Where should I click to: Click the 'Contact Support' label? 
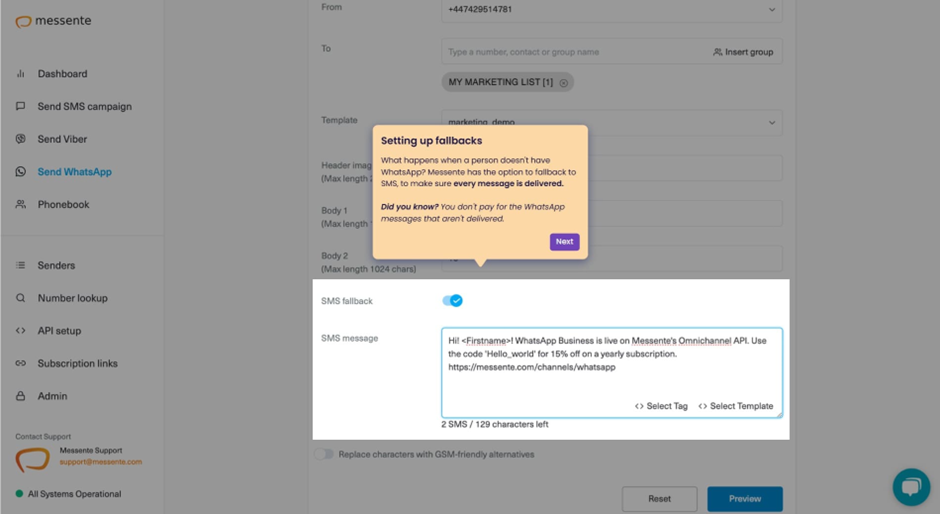click(x=43, y=437)
